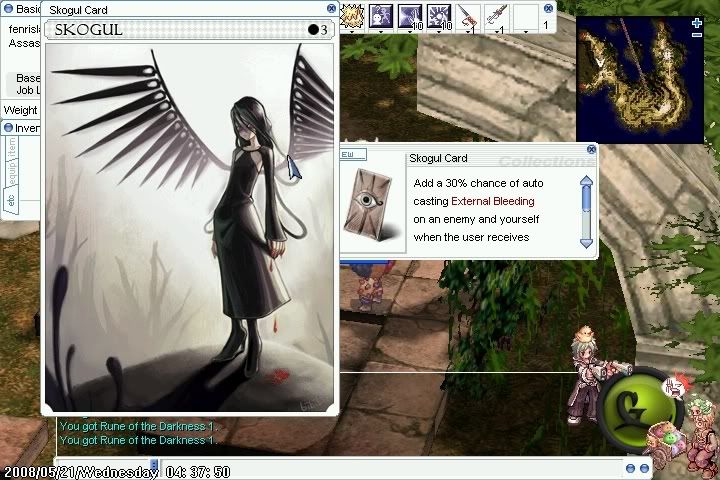Use the level 10 sunburst skill icon
720x480 pixels.
pyautogui.click(x=439, y=17)
